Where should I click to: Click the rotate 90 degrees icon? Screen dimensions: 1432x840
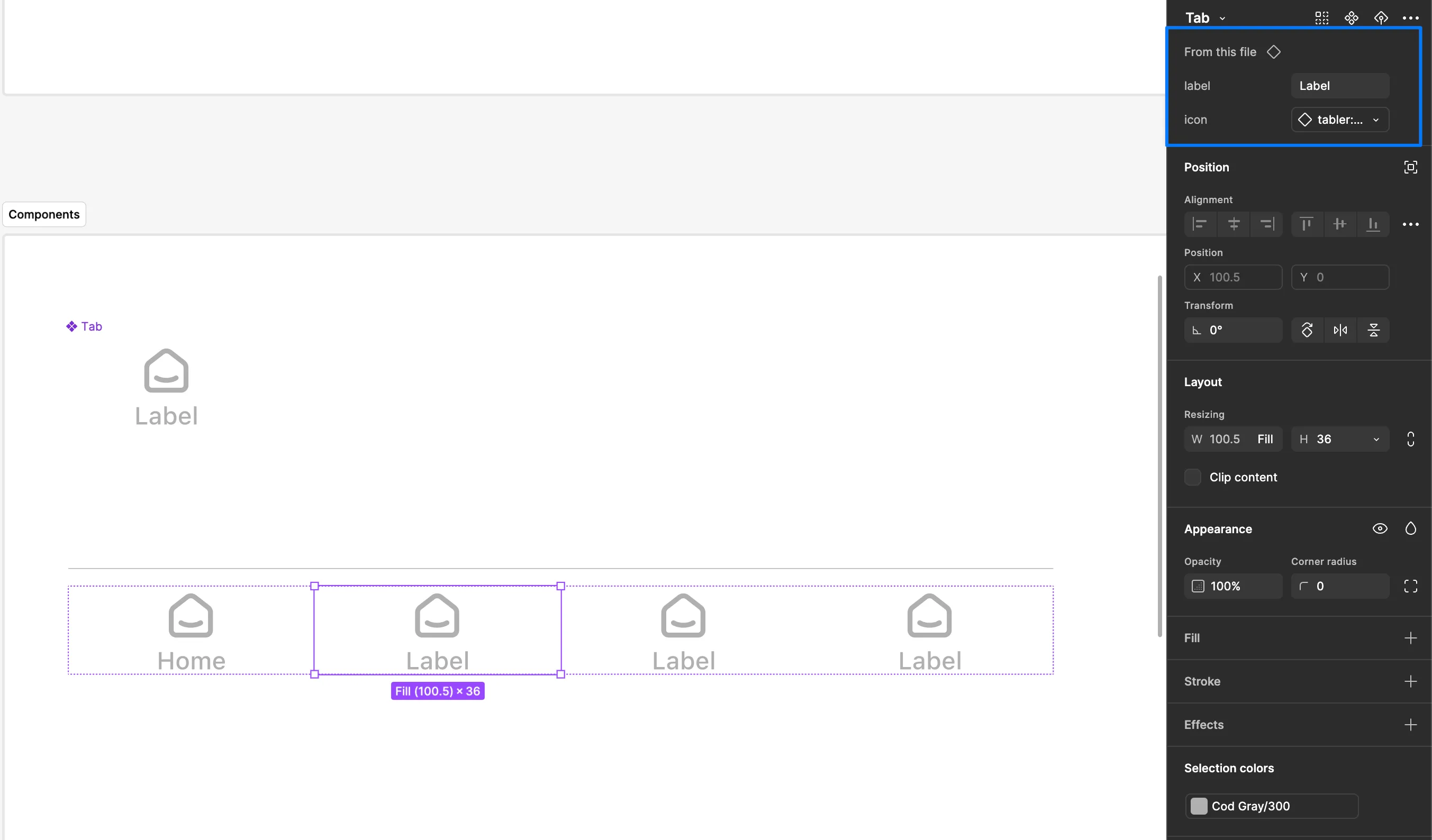click(1307, 330)
